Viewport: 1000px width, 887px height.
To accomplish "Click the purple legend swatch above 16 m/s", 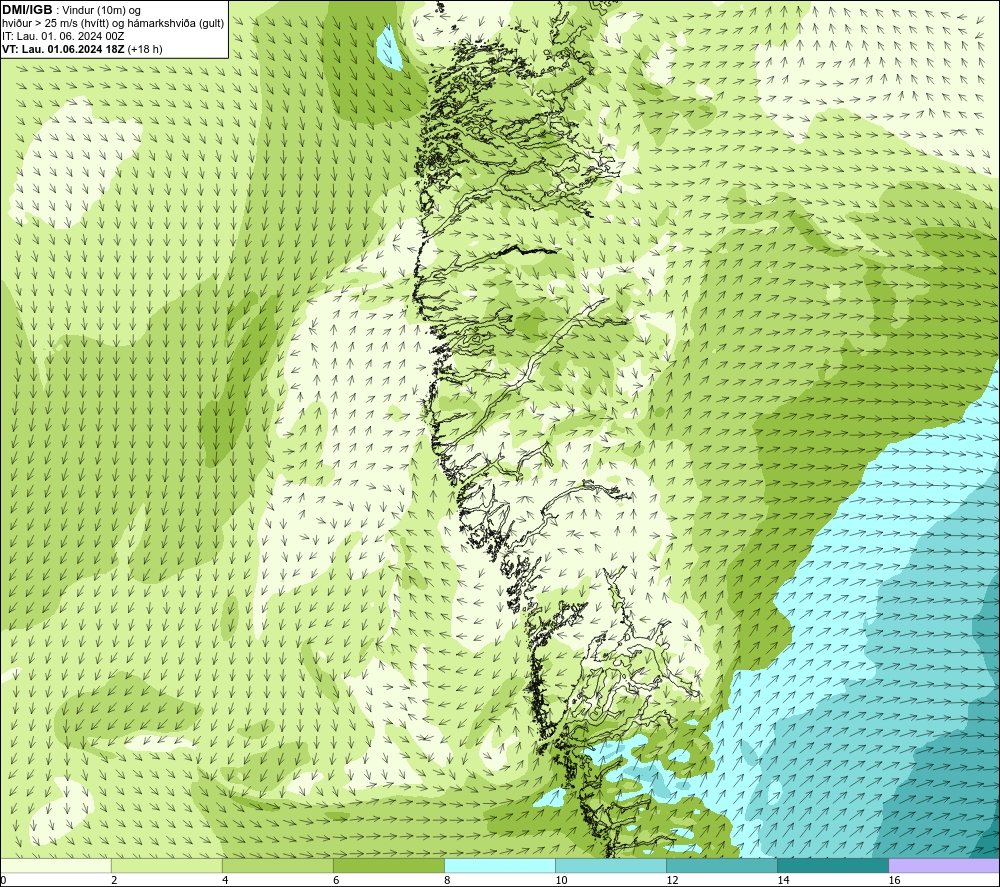I will coord(944,865).
